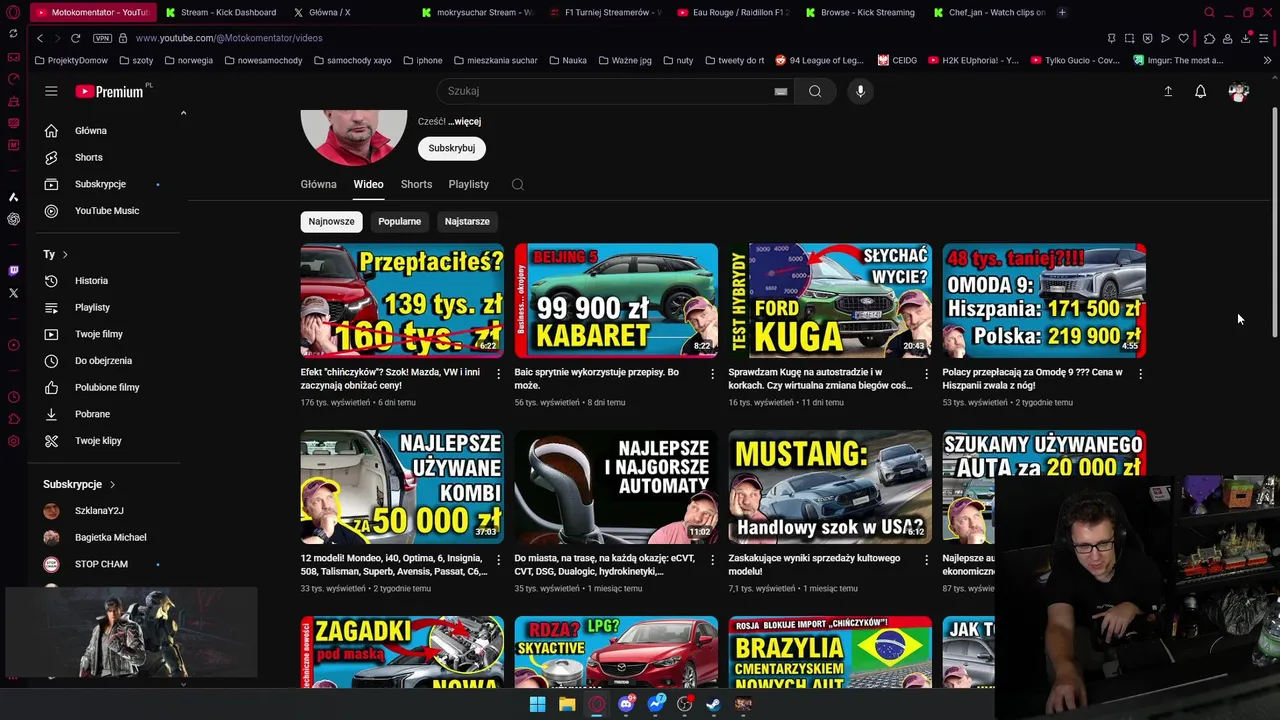This screenshot has width=1280, height=720.
Task: Open options menu for Mustang sales video
Action: (x=927, y=560)
